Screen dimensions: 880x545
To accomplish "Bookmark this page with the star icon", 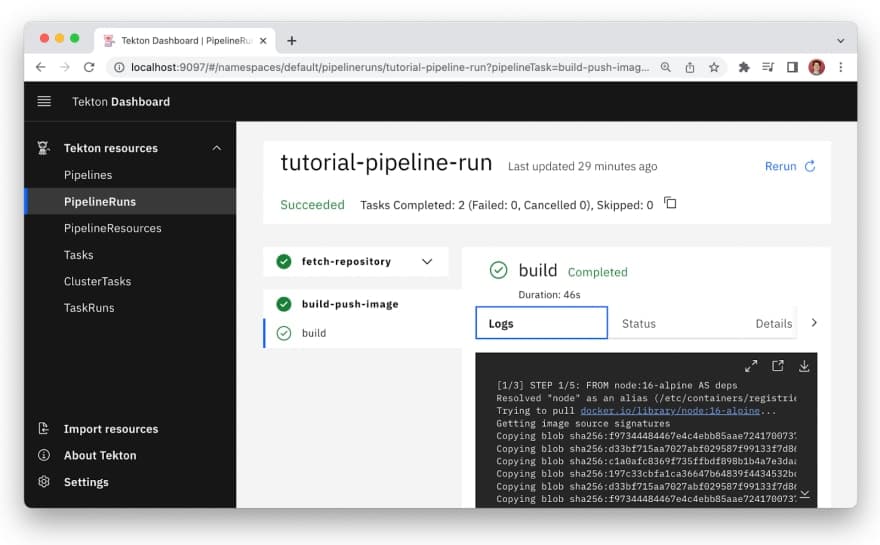I will [714, 67].
